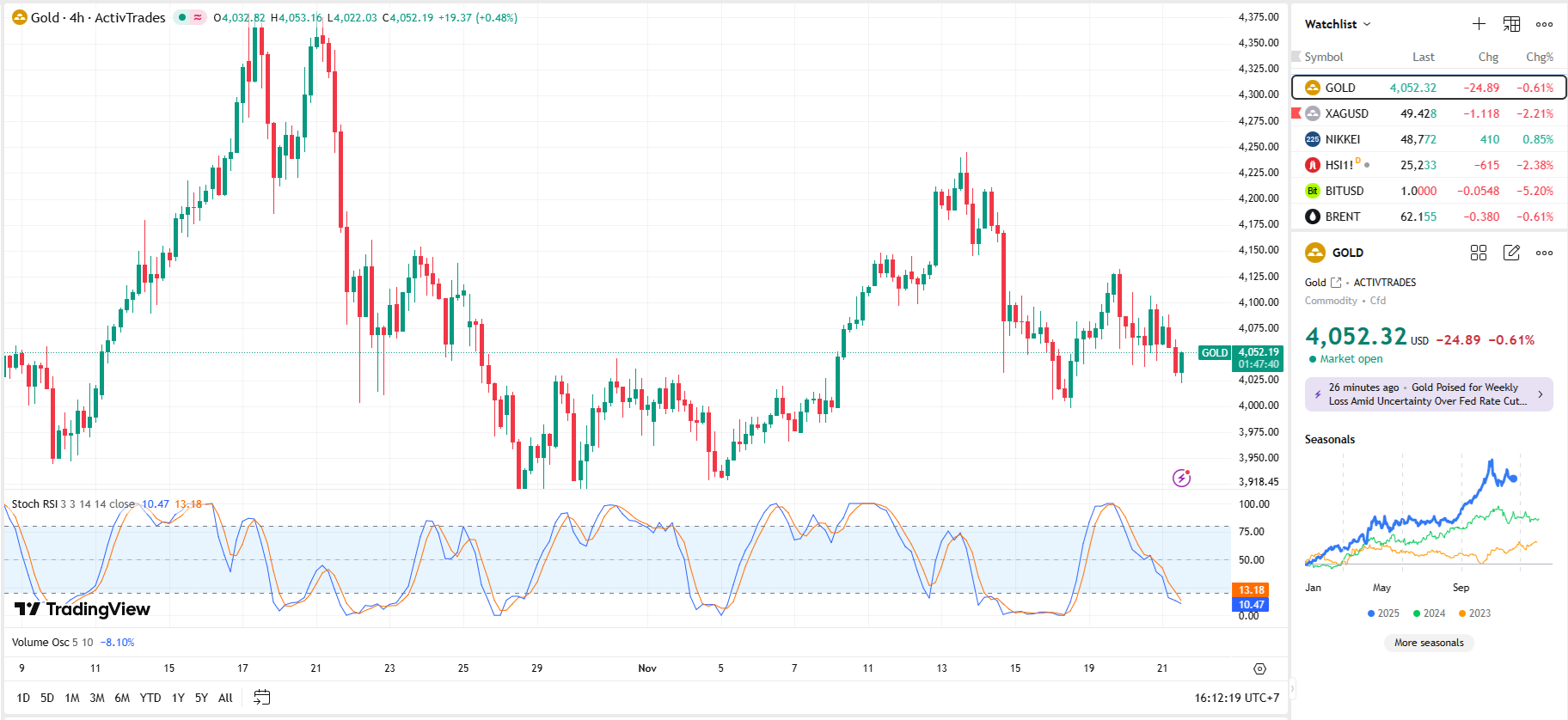Click the purple lightning icon on the chart
This screenshot has width=1568, height=720.
pyautogui.click(x=1182, y=478)
